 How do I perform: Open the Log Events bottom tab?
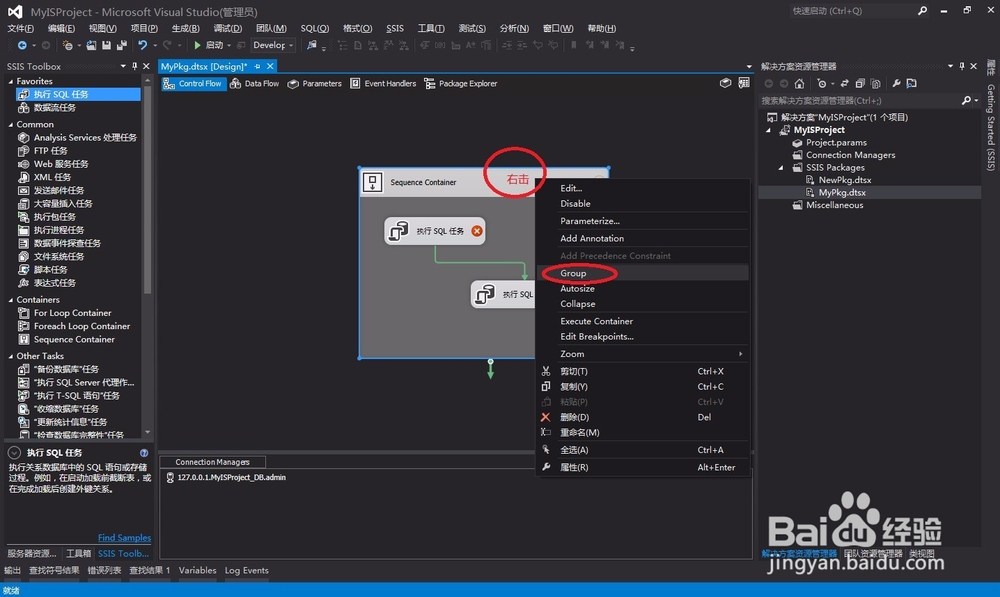[246, 570]
